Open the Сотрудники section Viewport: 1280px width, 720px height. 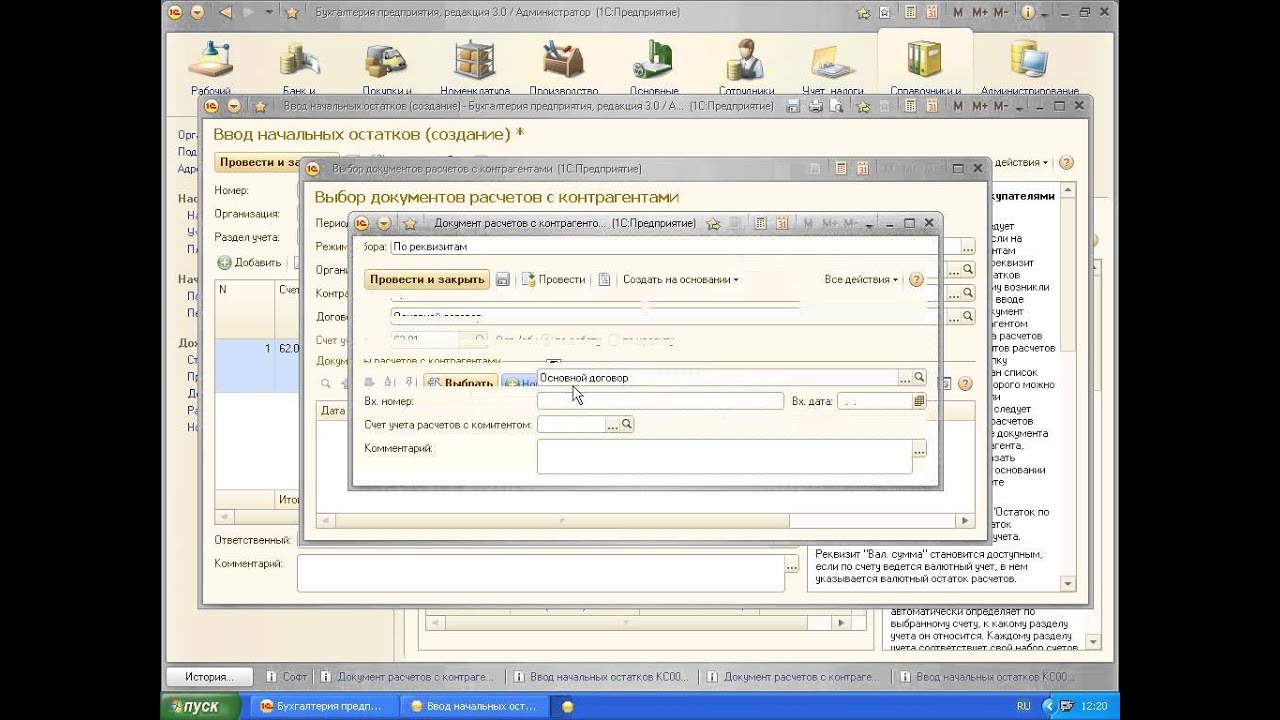(x=746, y=68)
